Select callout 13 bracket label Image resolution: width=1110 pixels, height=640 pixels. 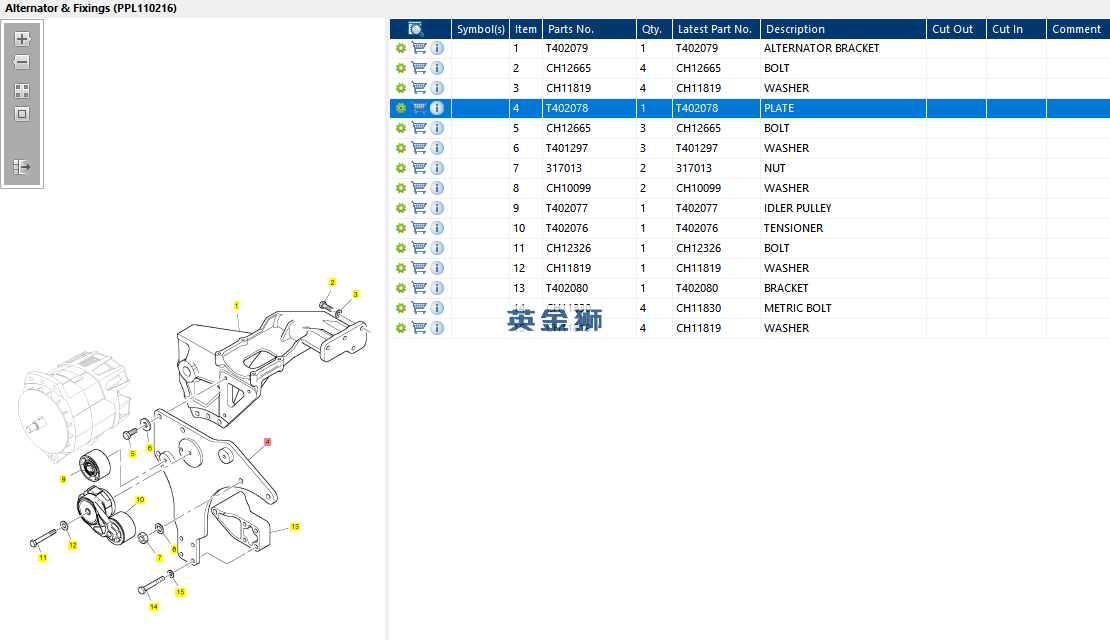point(295,527)
